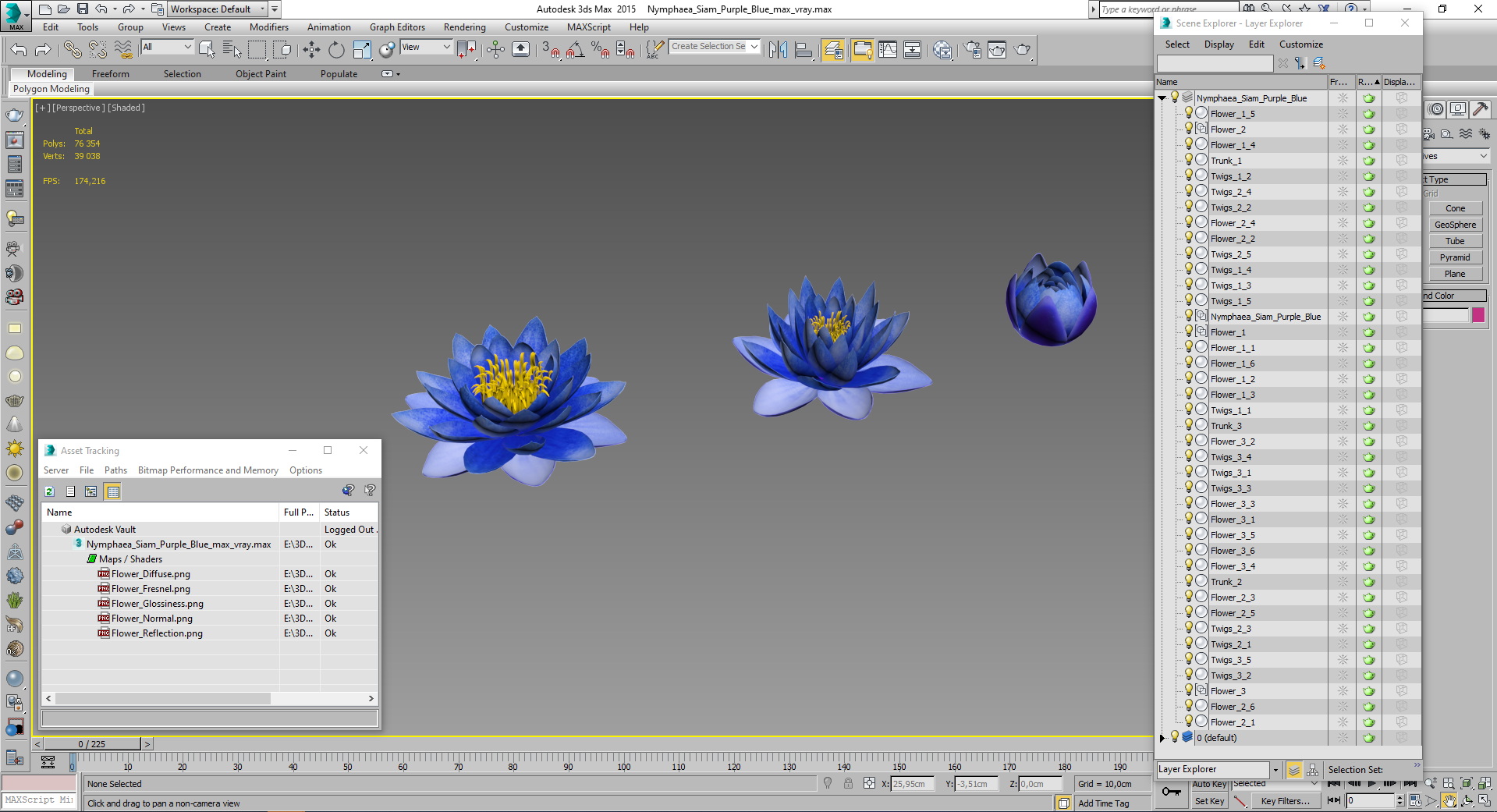This screenshot has width=1497, height=812.
Task: Click the Render Production teapot icon
Action: point(1022,50)
